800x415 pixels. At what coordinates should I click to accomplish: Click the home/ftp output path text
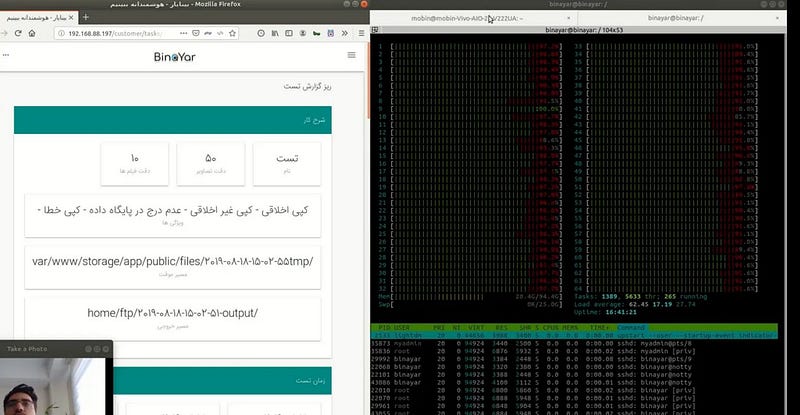[x=173, y=313]
